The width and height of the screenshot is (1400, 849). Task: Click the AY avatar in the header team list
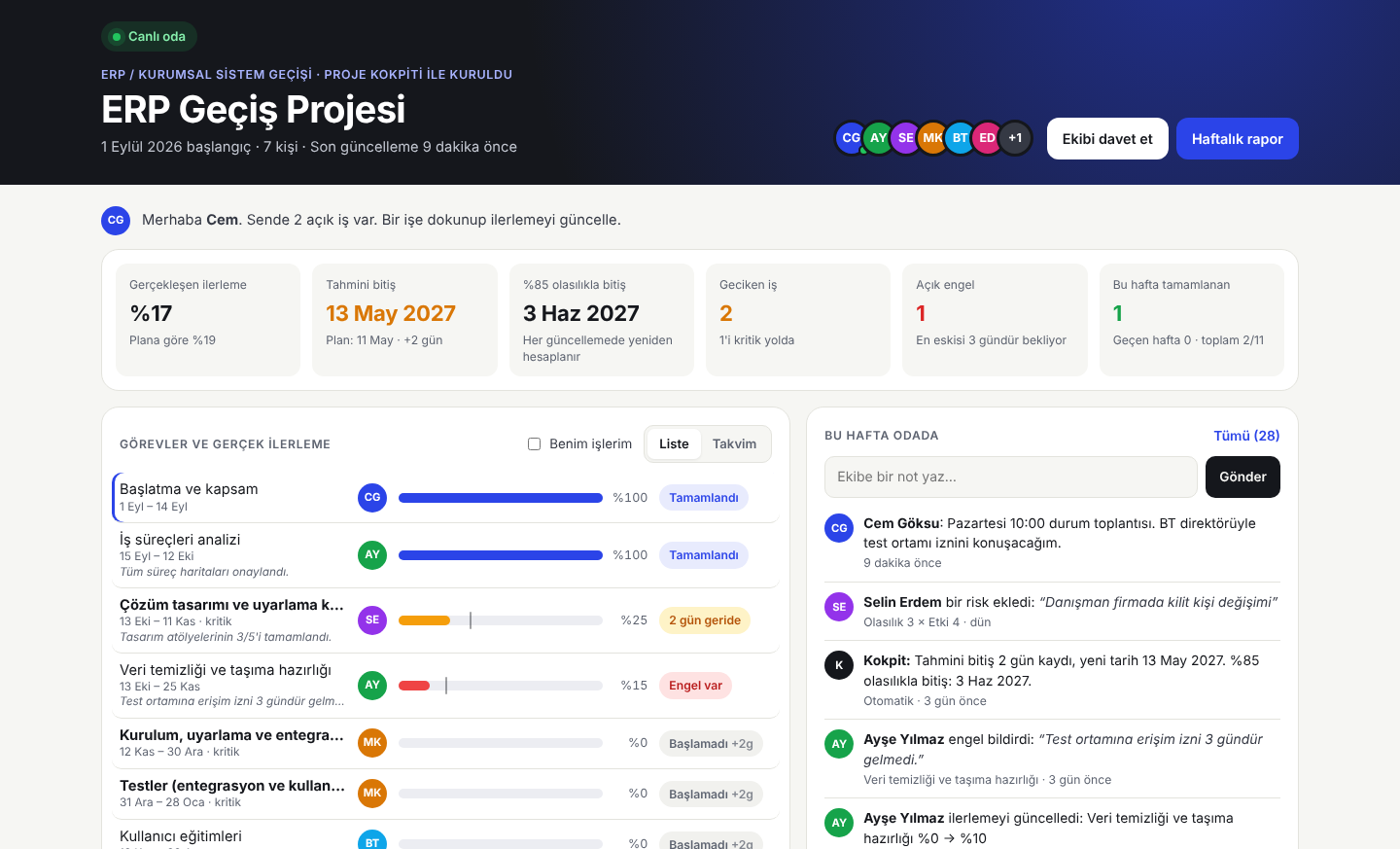tap(878, 138)
